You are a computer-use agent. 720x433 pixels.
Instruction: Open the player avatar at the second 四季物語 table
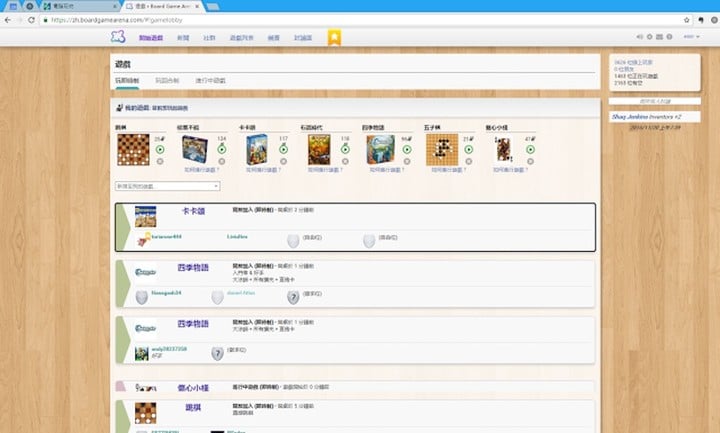(141, 354)
